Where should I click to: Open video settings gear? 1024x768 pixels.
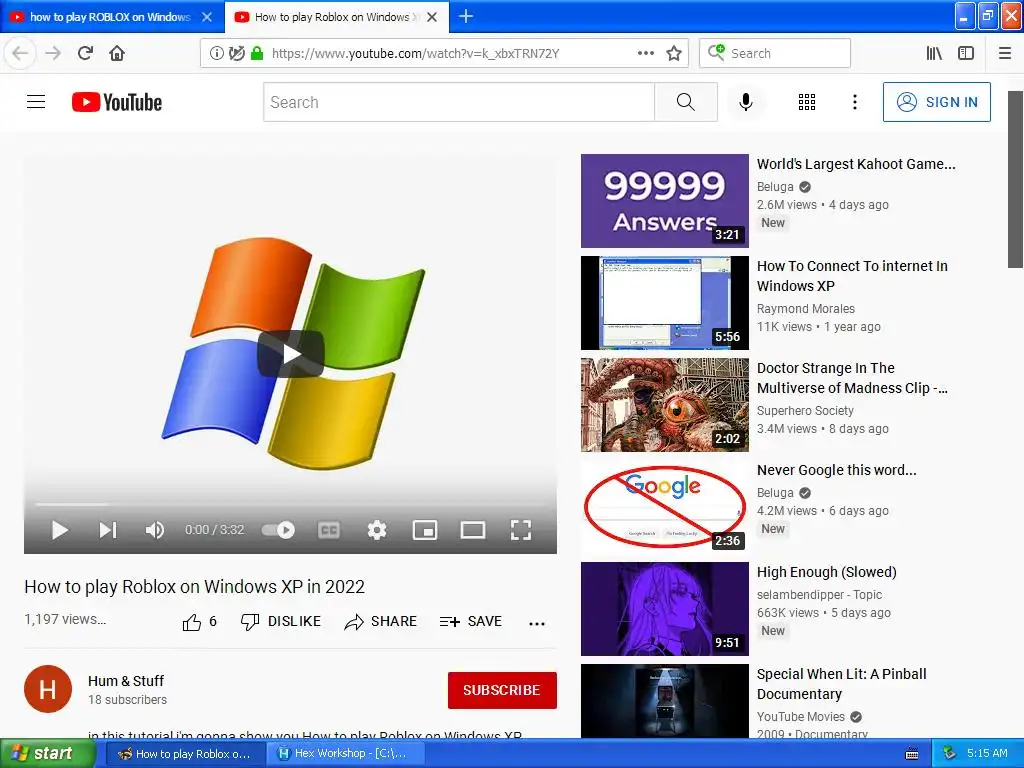(x=377, y=530)
